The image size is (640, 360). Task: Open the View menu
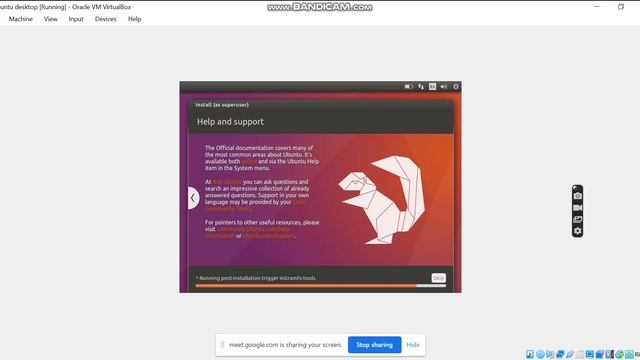coord(51,19)
